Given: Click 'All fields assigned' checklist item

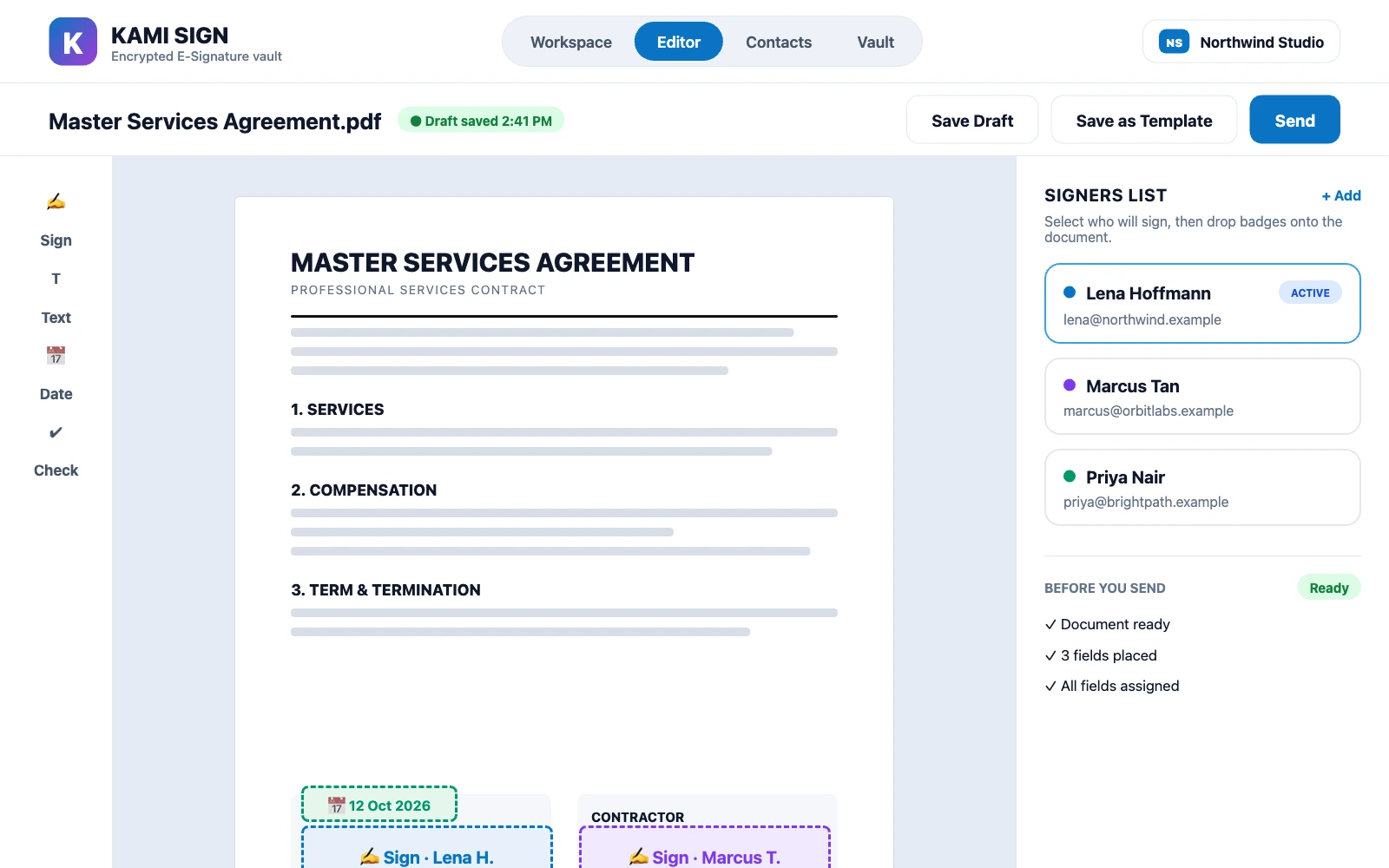Looking at the screenshot, I should pos(1112,686).
